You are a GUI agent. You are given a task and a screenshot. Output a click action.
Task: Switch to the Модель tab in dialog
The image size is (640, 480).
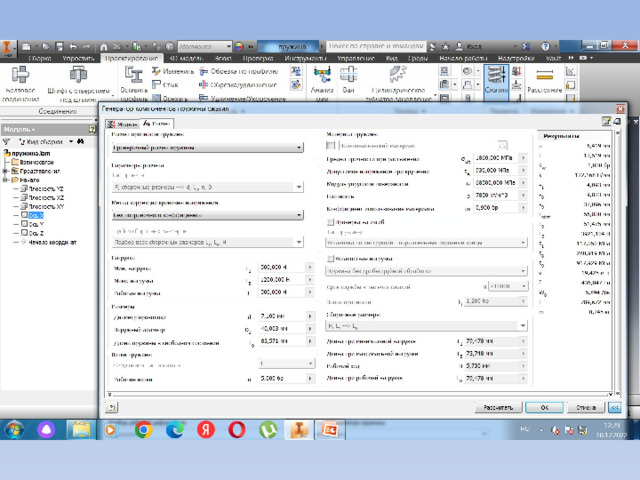coord(124,124)
